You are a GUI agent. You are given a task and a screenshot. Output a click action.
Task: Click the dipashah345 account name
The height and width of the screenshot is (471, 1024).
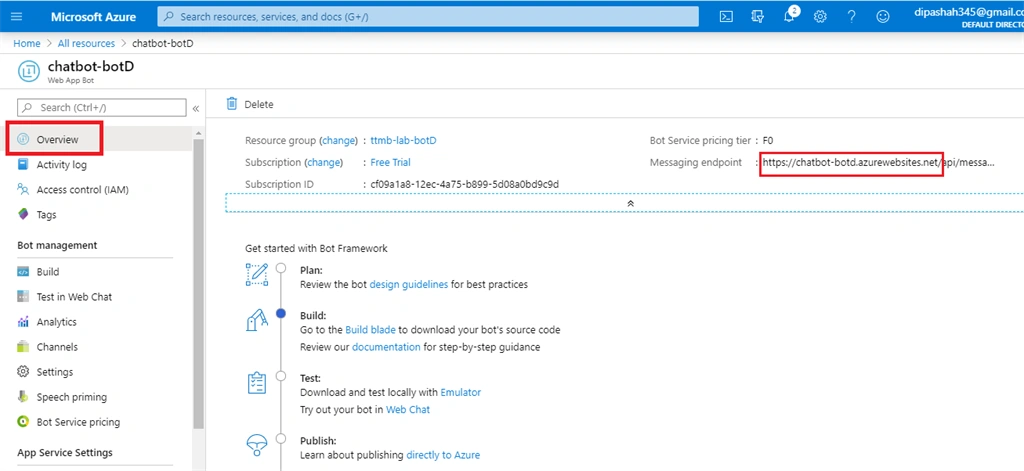point(969,12)
